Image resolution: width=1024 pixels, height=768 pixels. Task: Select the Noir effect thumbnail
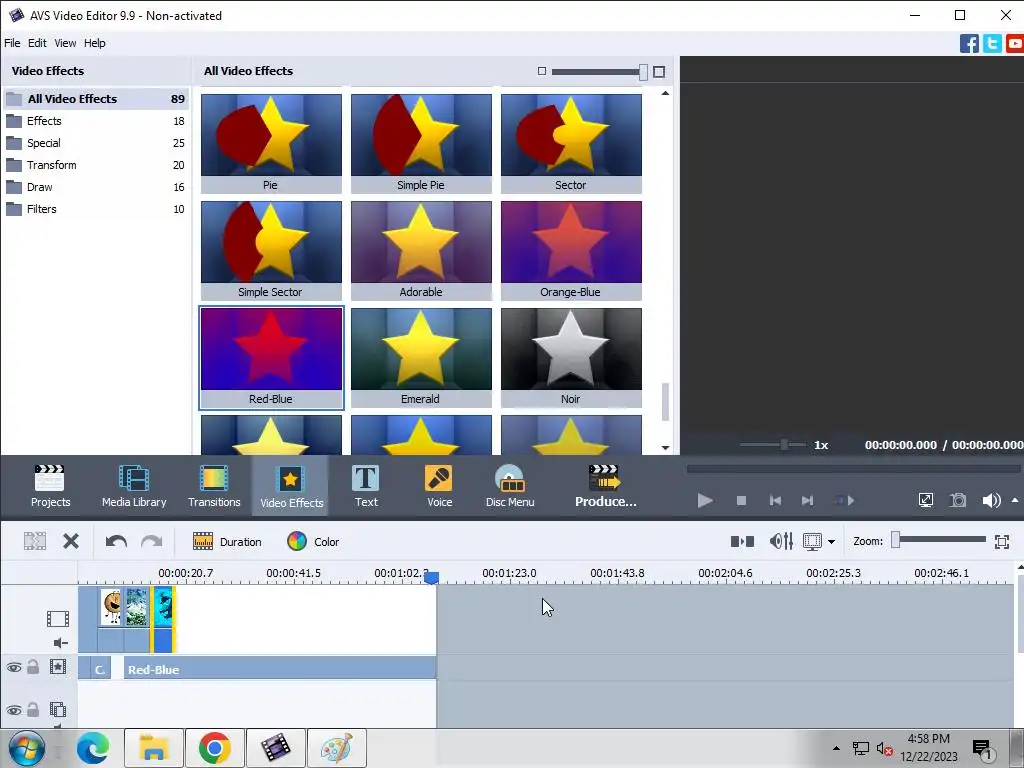coord(571,357)
